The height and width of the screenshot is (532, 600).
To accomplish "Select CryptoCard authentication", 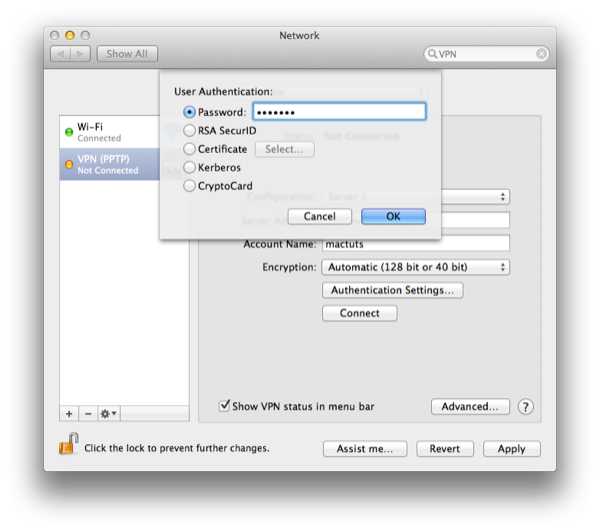I will pos(189,186).
